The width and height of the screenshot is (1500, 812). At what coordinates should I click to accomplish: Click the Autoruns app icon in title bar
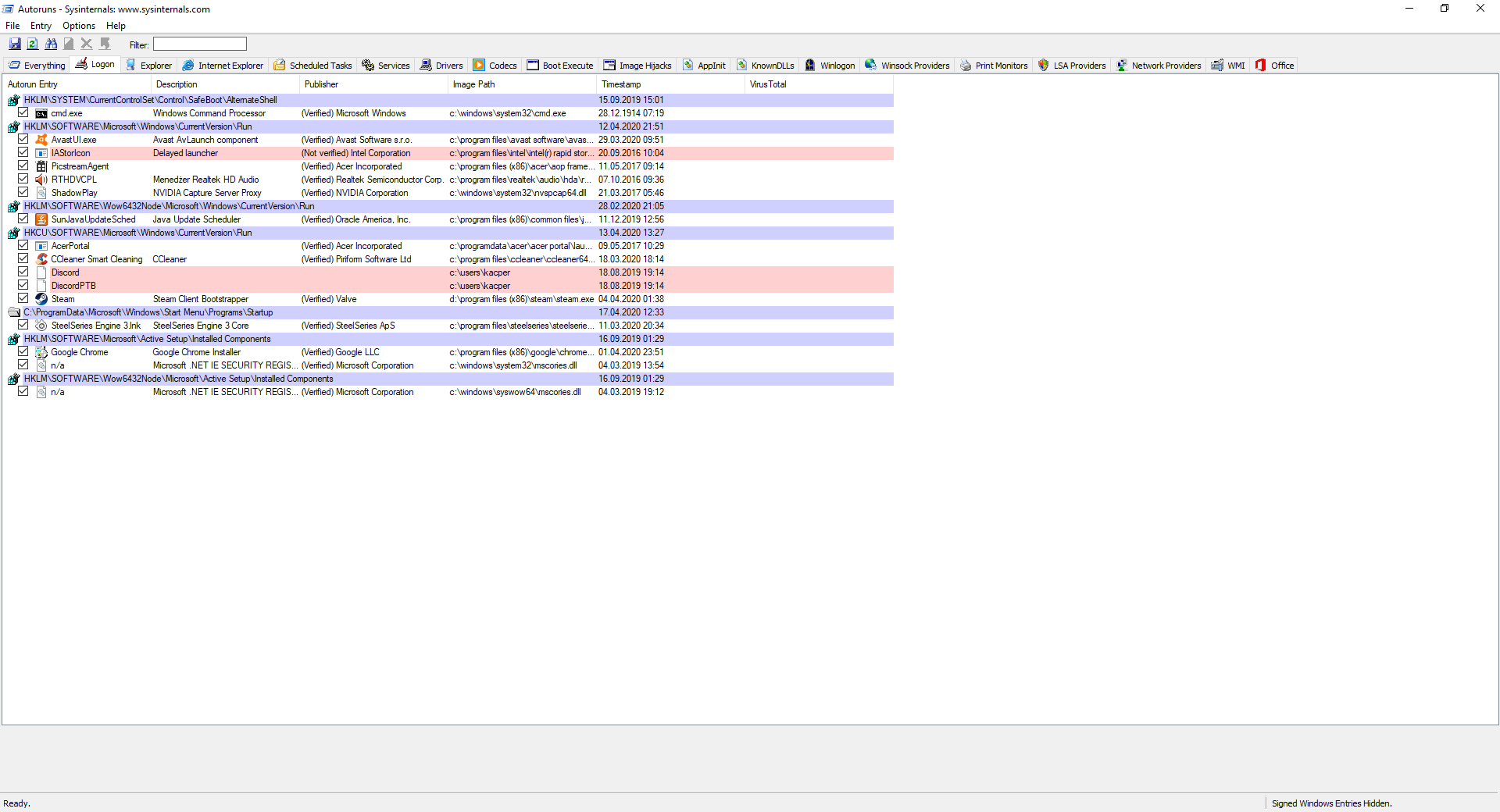pos(8,9)
